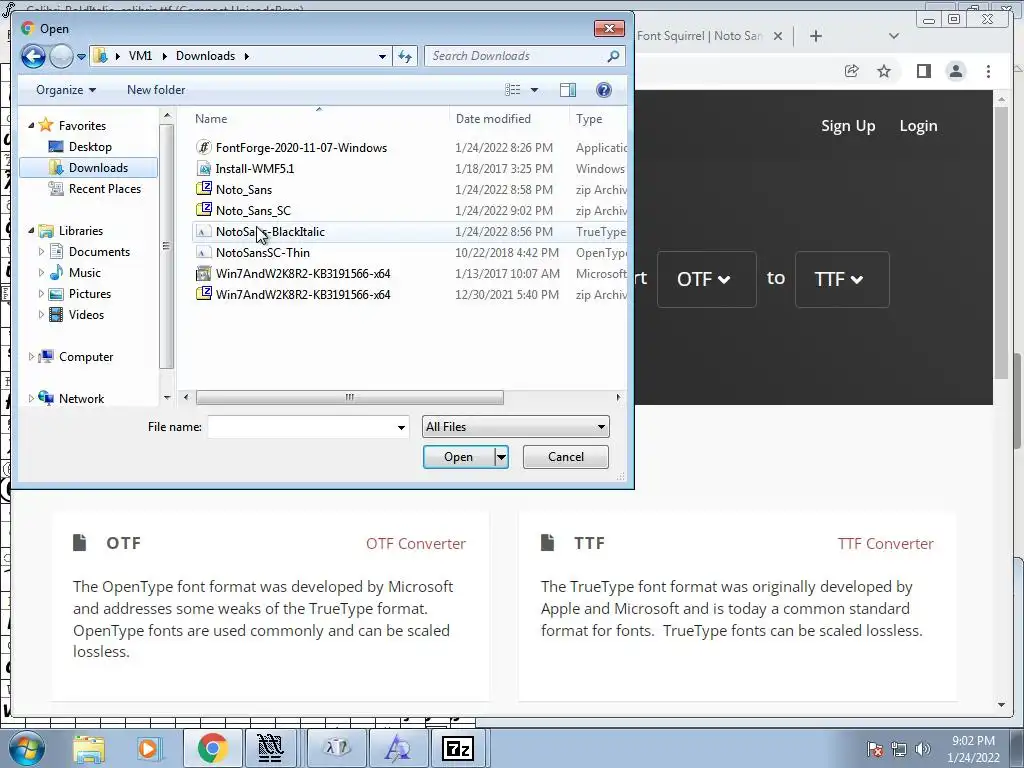Open the Open button's split arrow
The height and width of the screenshot is (768, 1024).
tap(502, 457)
